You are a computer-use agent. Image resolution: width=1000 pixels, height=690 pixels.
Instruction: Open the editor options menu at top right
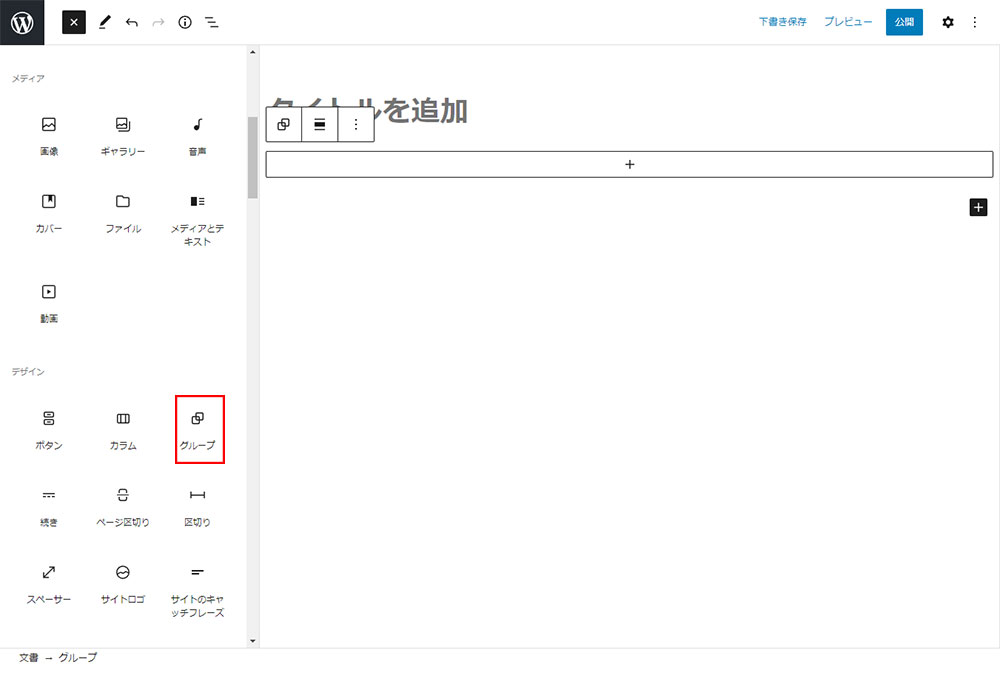pyautogui.click(x=975, y=22)
